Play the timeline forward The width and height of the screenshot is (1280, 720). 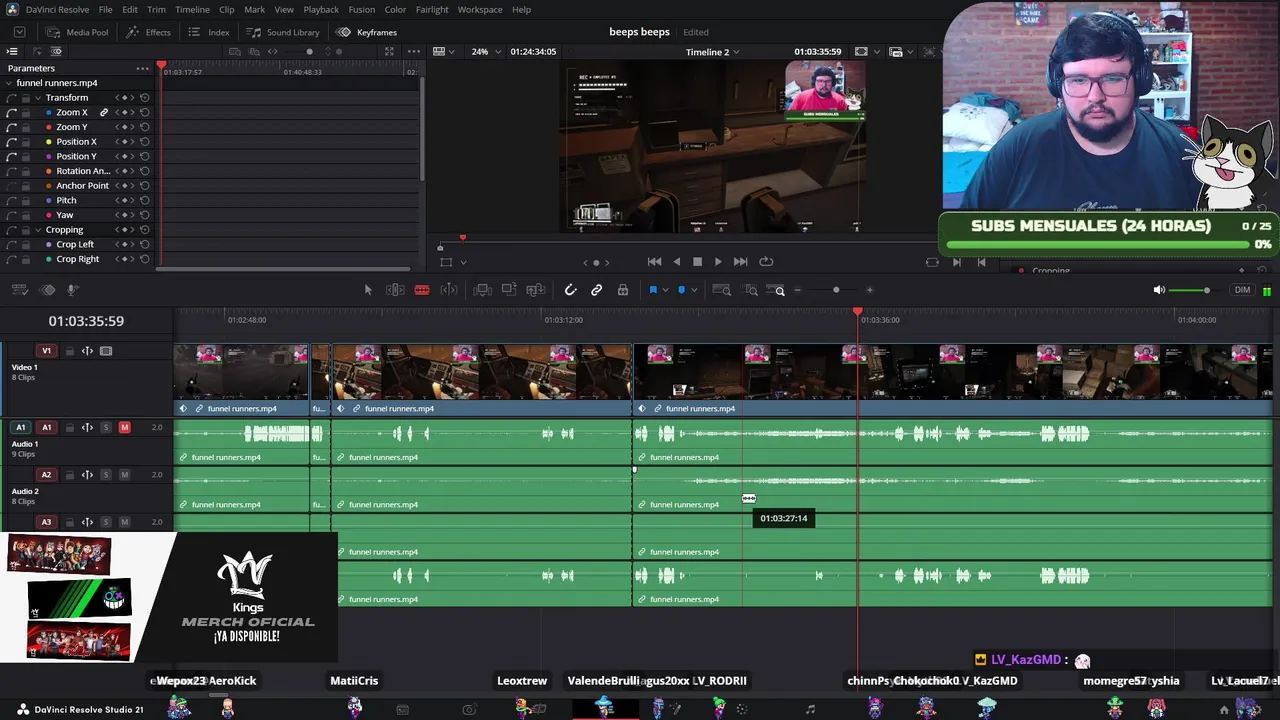[717, 262]
